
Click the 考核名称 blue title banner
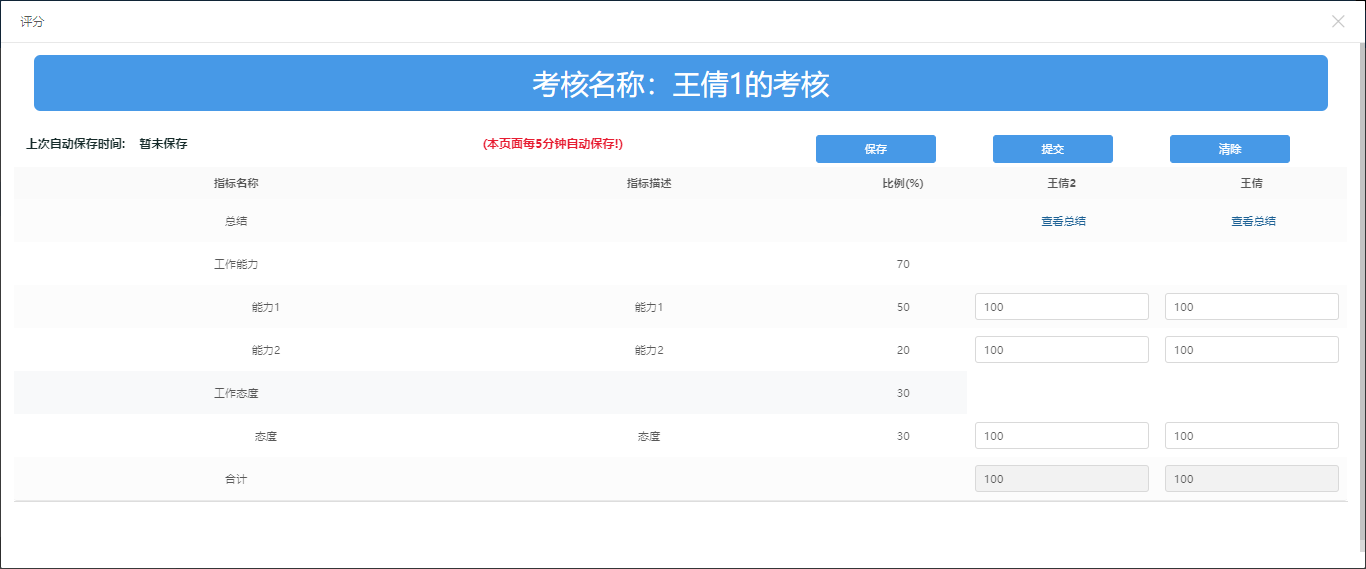pos(680,84)
